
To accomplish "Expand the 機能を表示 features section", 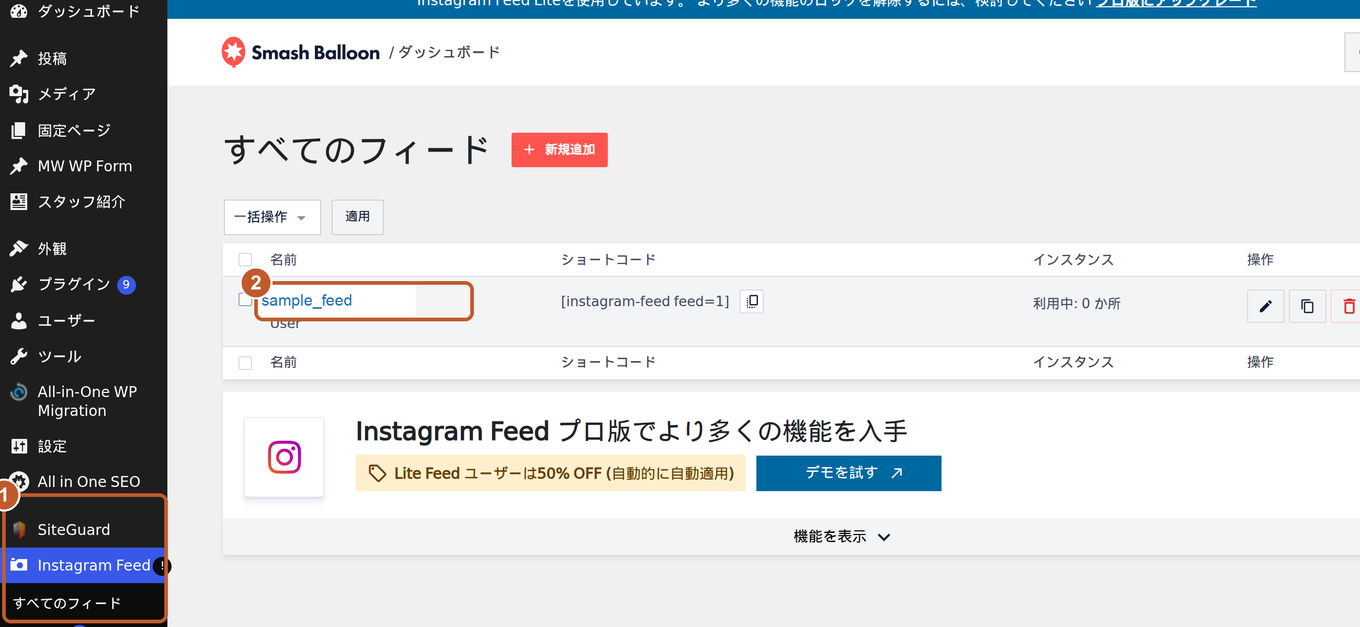I will tap(842, 536).
